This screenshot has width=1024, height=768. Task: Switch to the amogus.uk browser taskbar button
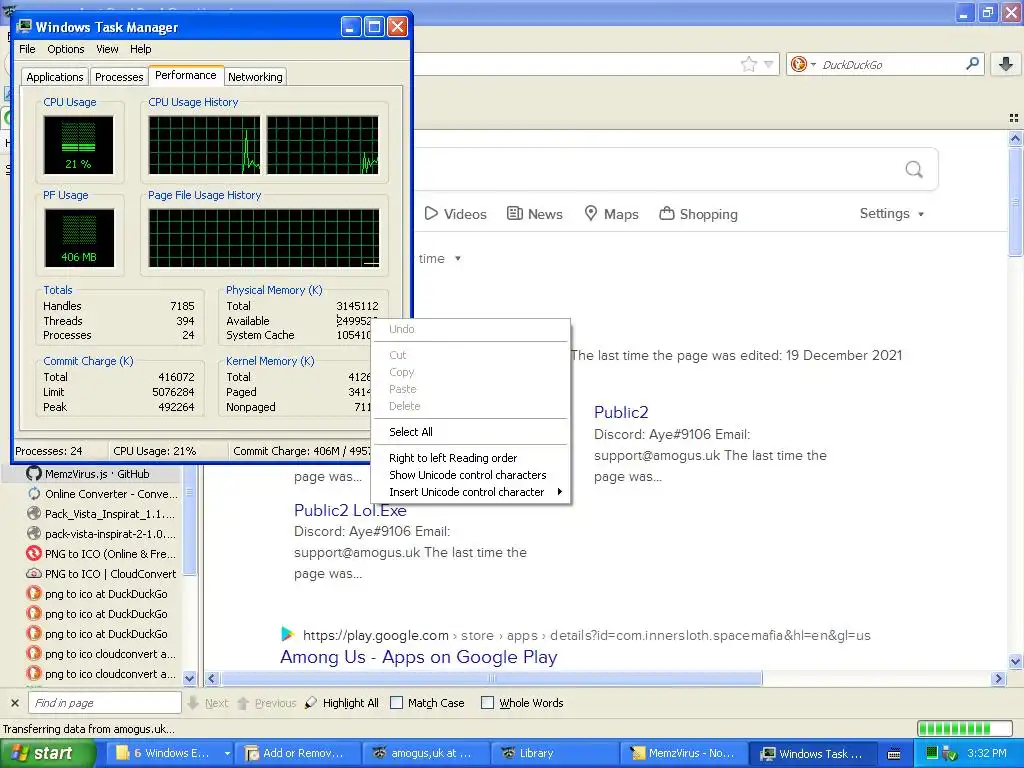click(x=426, y=754)
